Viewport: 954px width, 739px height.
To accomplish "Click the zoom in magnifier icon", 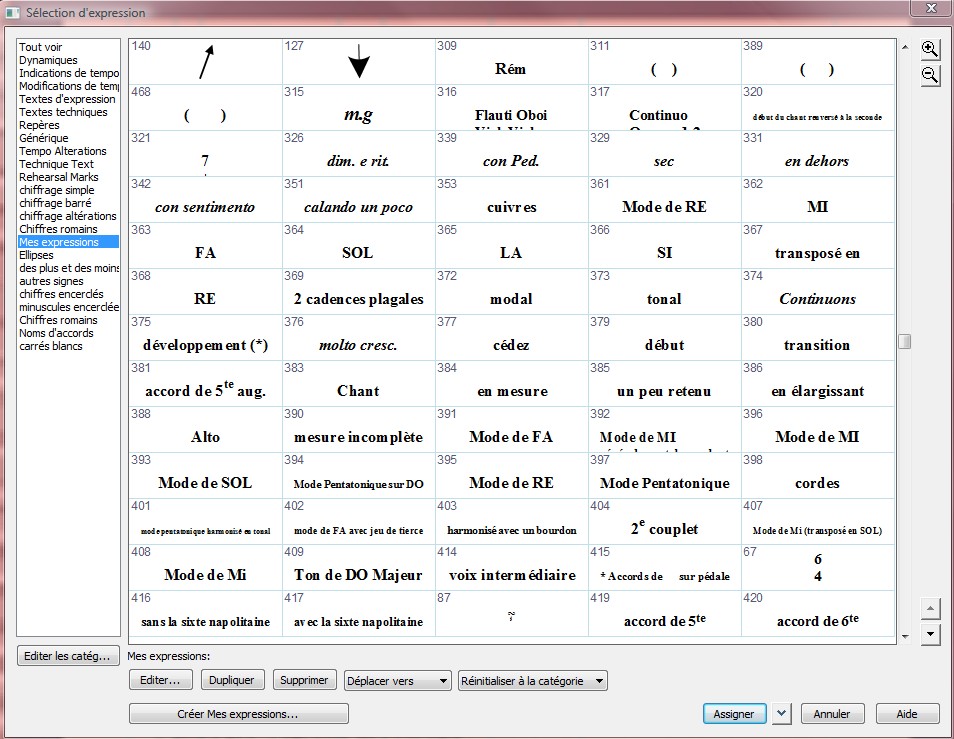I will point(930,50).
